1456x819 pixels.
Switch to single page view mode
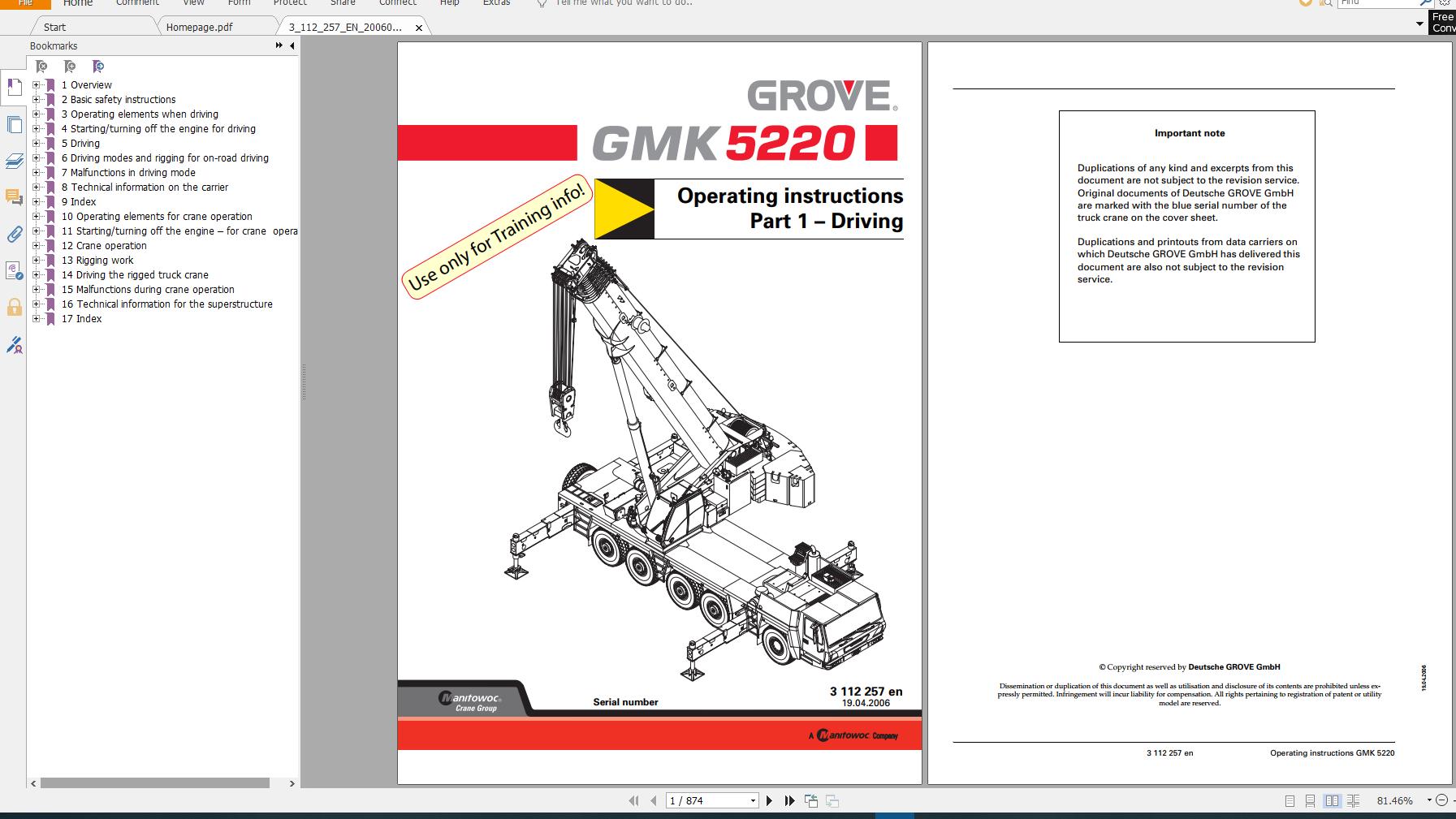point(1290,801)
